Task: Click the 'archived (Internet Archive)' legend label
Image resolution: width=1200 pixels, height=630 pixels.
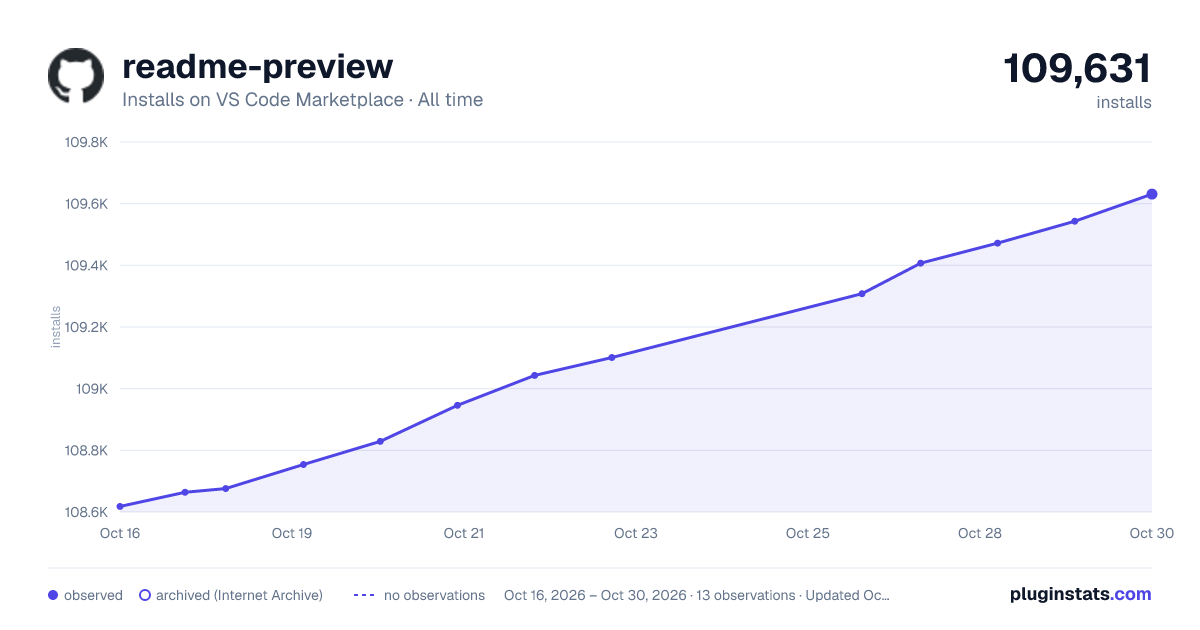Action: tap(239, 595)
